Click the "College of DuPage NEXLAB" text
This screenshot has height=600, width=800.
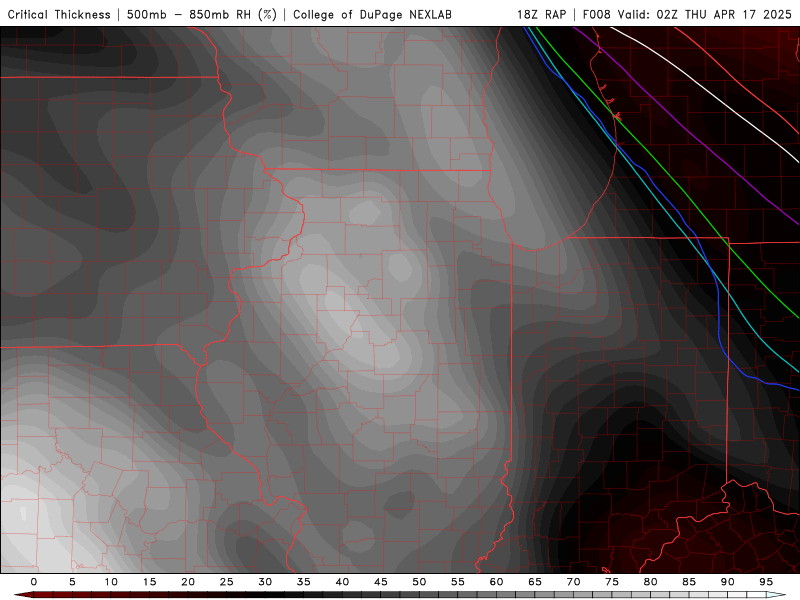coord(372,15)
